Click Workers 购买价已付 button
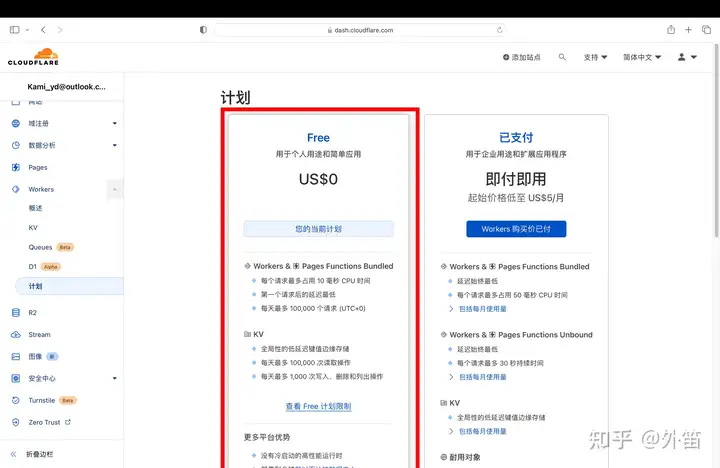This screenshot has height=468, width=720. click(x=516, y=229)
